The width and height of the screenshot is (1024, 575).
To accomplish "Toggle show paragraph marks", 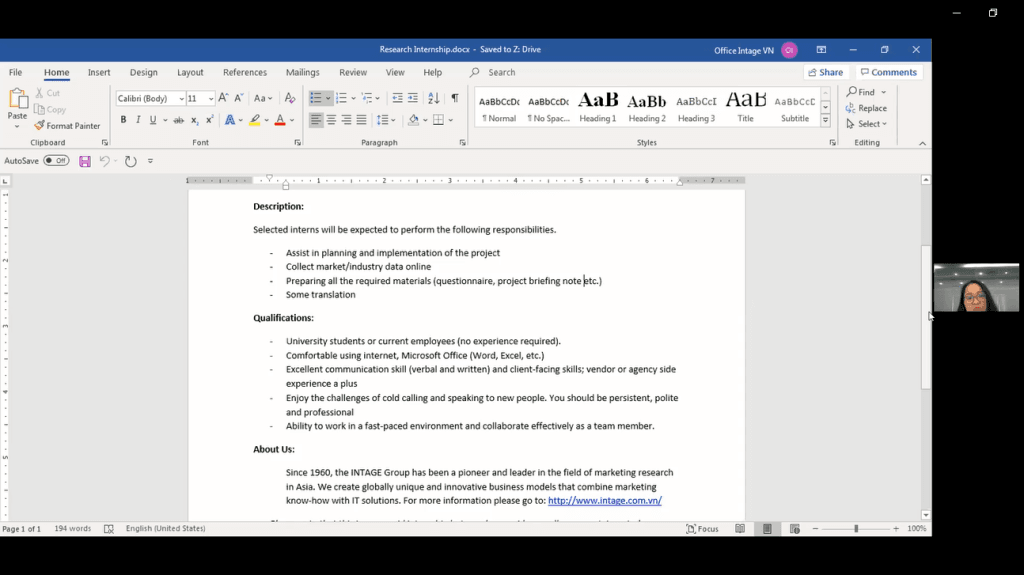I will [x=455, y=98].
